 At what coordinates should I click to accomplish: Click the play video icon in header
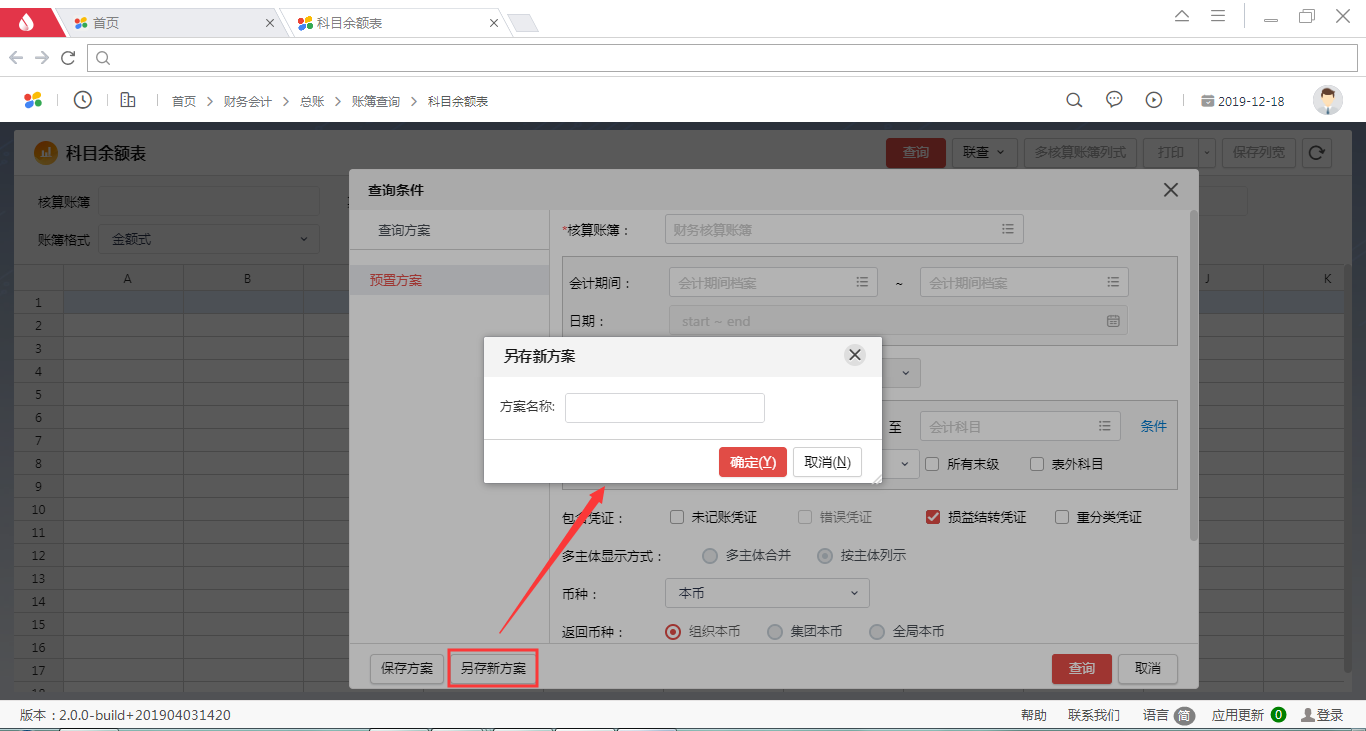pos(1154,100)
